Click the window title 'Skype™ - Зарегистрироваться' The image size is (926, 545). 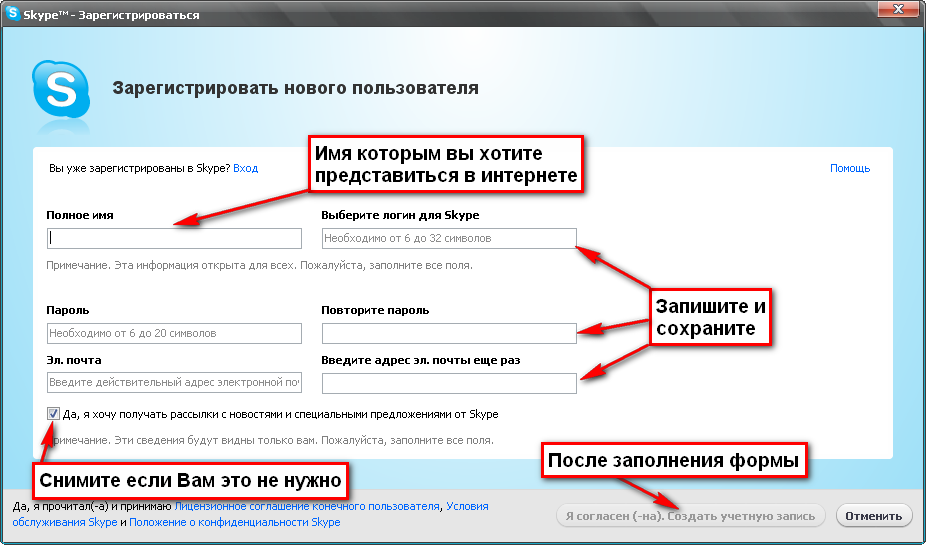coord(111,15)
